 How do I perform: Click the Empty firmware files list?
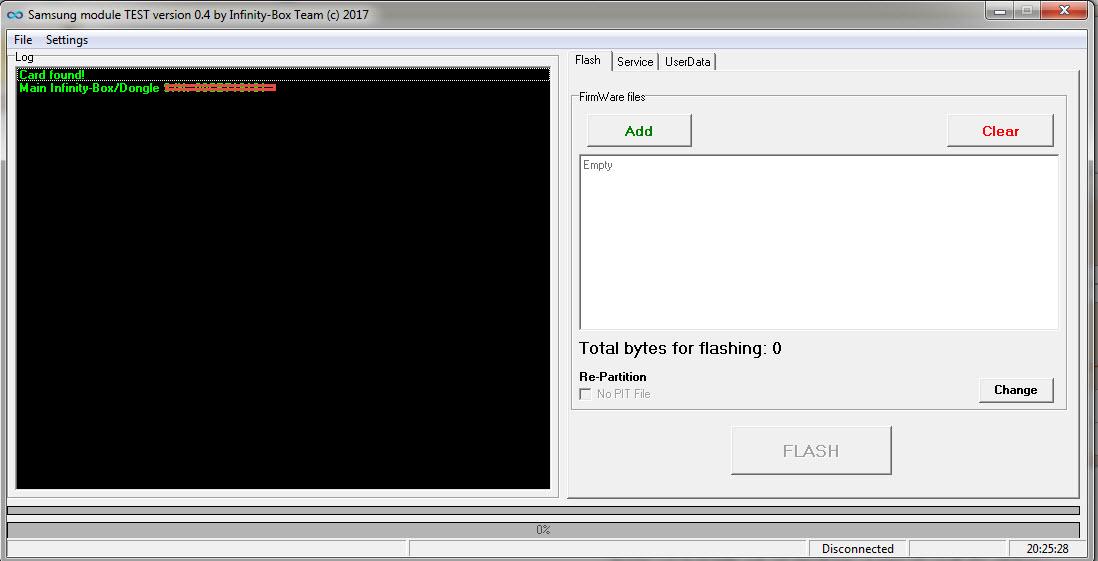(819, 242)
